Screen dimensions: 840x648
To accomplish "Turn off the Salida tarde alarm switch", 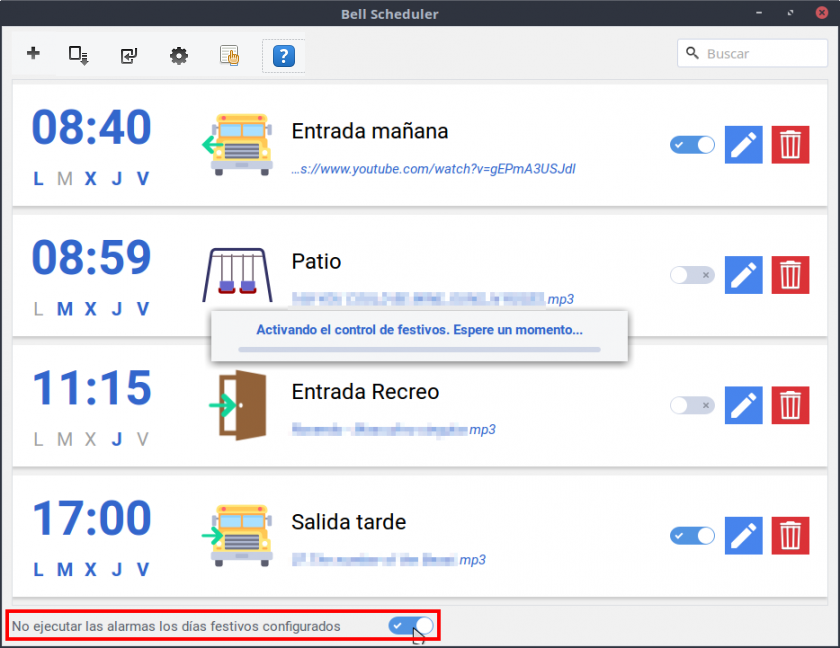I will coord(692,535).
